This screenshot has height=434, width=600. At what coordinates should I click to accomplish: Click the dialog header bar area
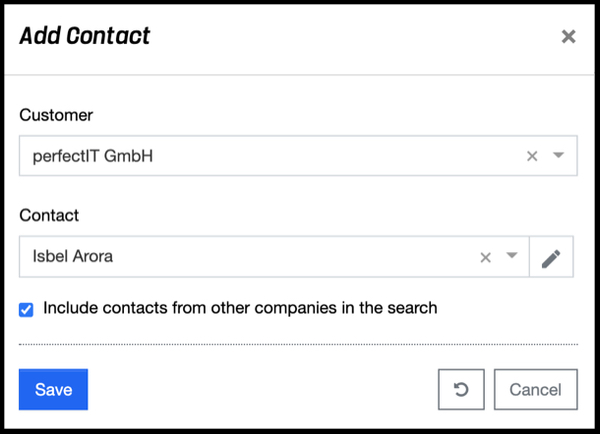pyautogui.click(x=350, y=37)
